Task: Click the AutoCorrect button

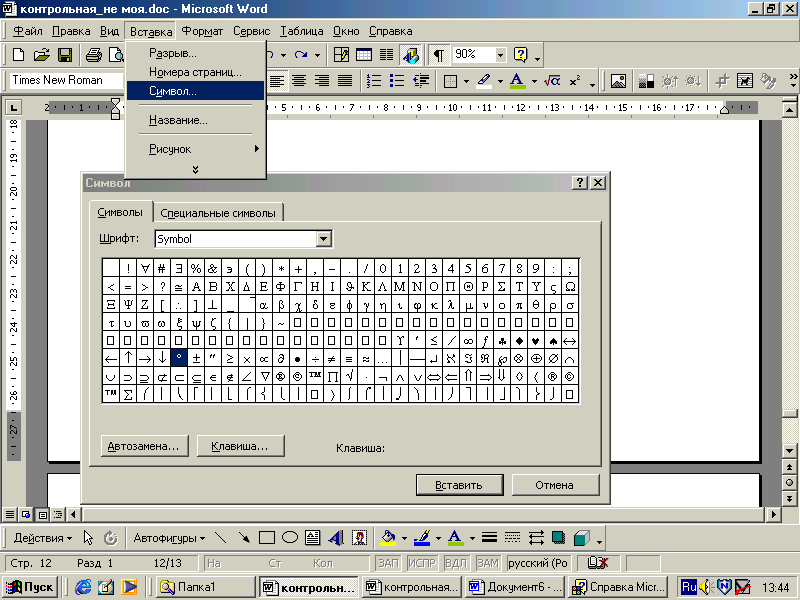Action: coord(144,446)
